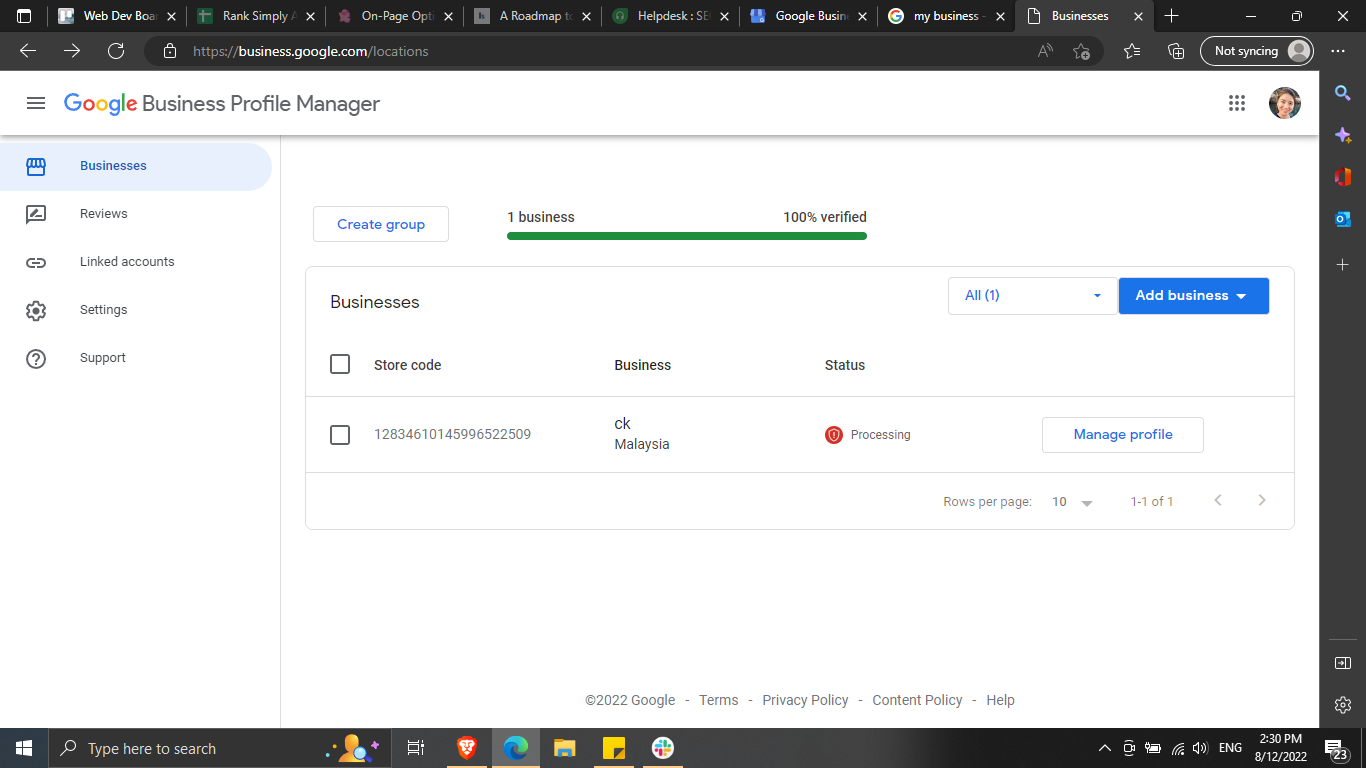Click the red Processing status icon
Viewport: 1366px width, 768px height.
click(834, 435)
